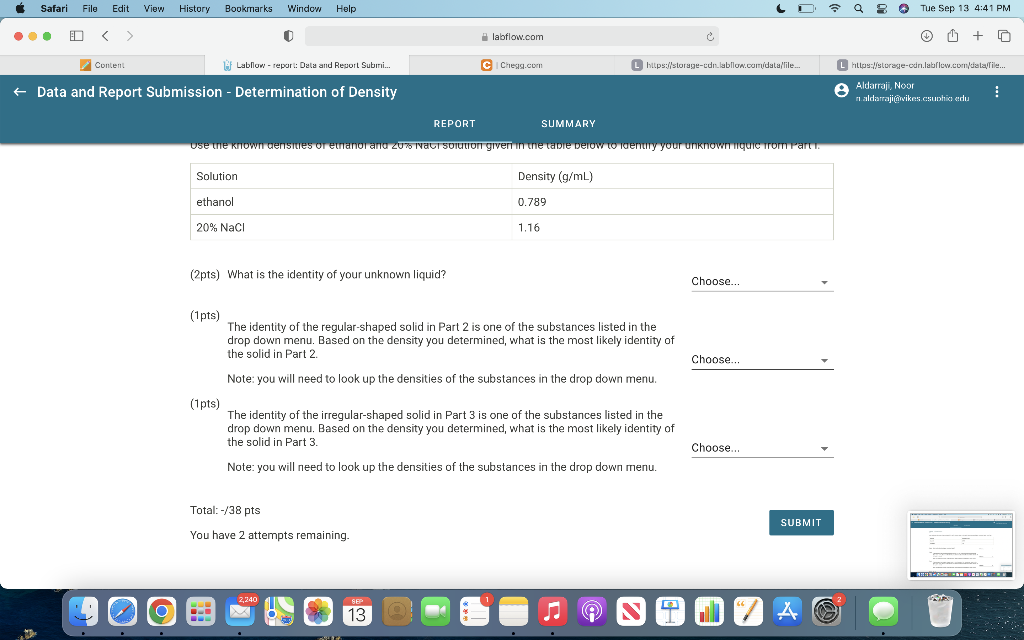Click the page preview thumbnail at bottom right
The image size is (1024, 640).
click(961, 545)
